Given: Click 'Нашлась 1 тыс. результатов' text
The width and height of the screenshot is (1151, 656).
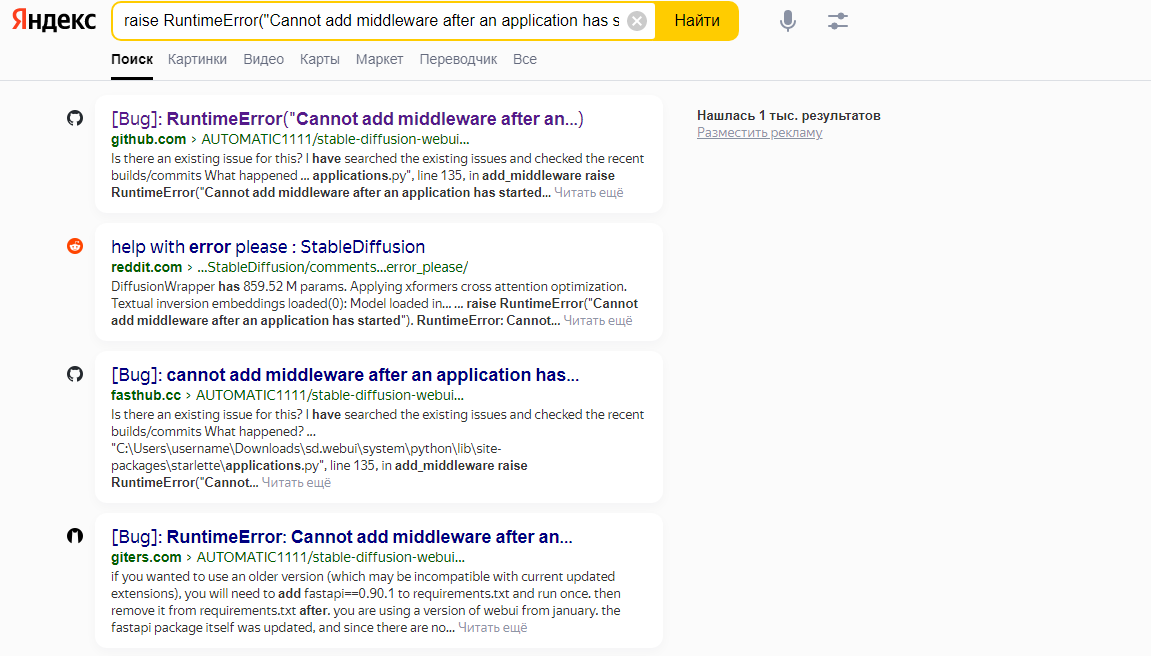Looking at the screenshot, I should pyautogui.click(x=788, y=115).
